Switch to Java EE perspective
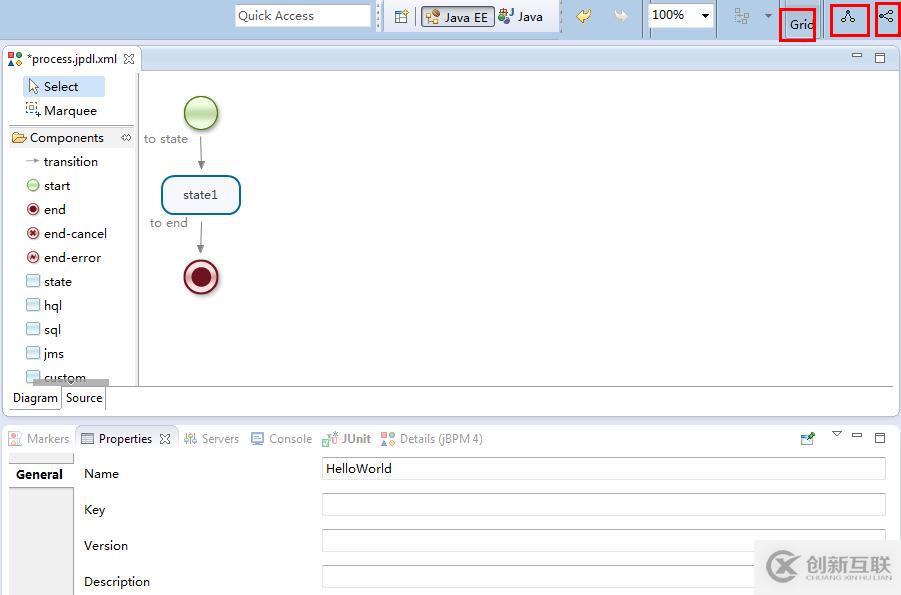The image size is (901, 595). click(457, 17)
